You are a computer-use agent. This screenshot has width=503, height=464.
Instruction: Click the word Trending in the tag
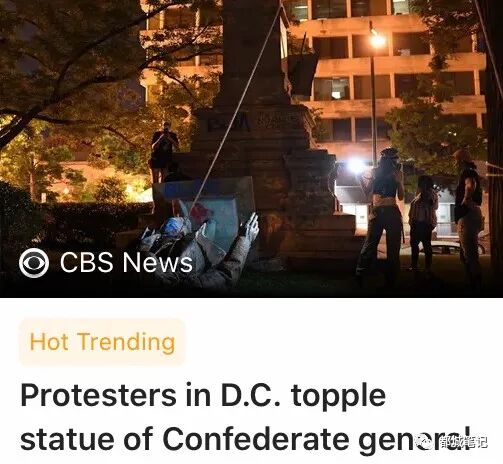point(126,342)
